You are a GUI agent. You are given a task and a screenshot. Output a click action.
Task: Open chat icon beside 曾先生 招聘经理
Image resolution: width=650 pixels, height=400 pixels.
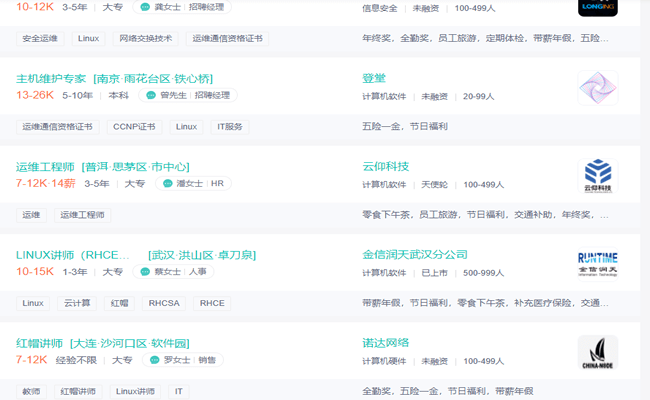tap(151, 95)
